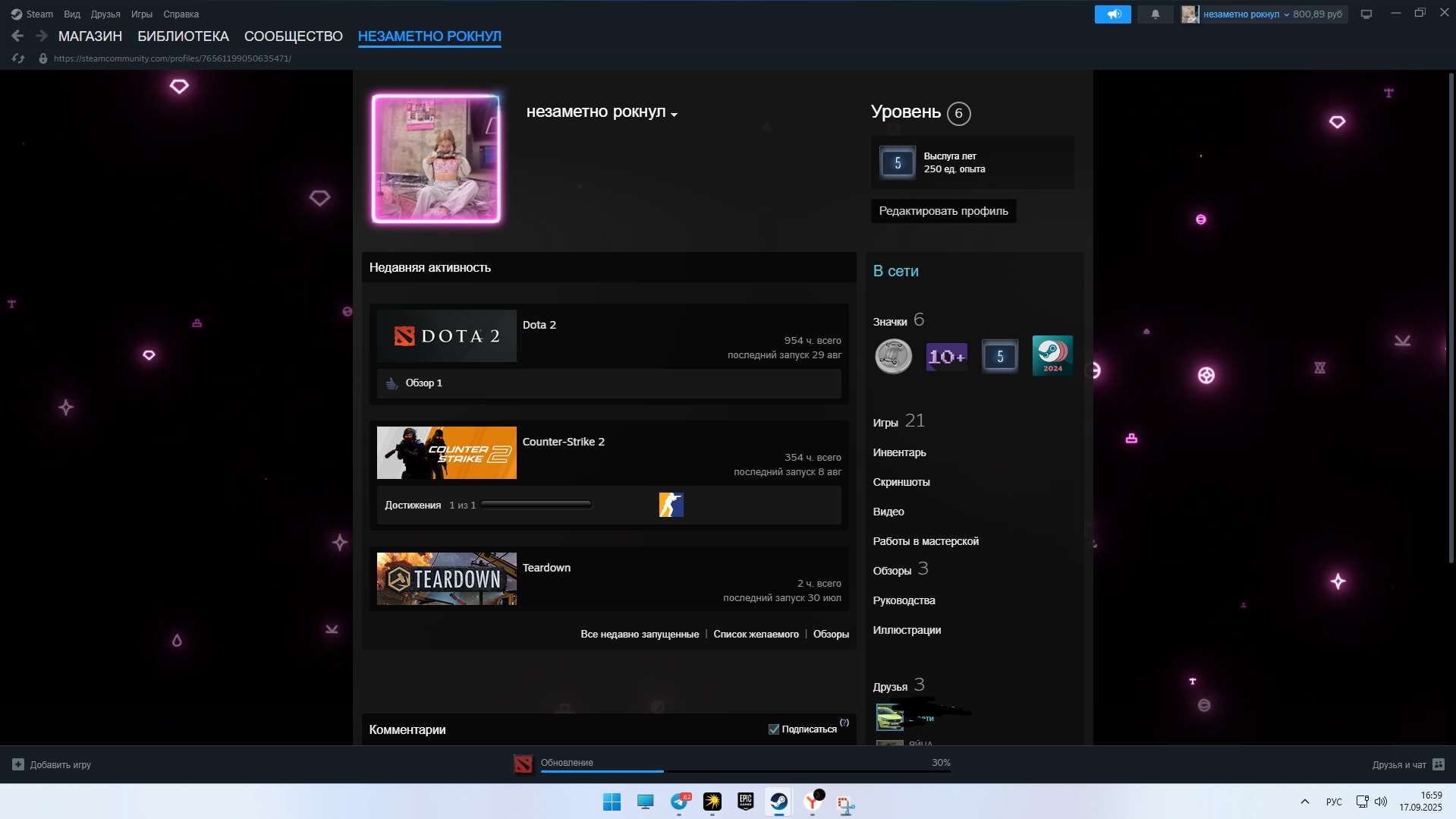Go to the БИБЛИОТЕКА tab

click(x=183, y=36)
